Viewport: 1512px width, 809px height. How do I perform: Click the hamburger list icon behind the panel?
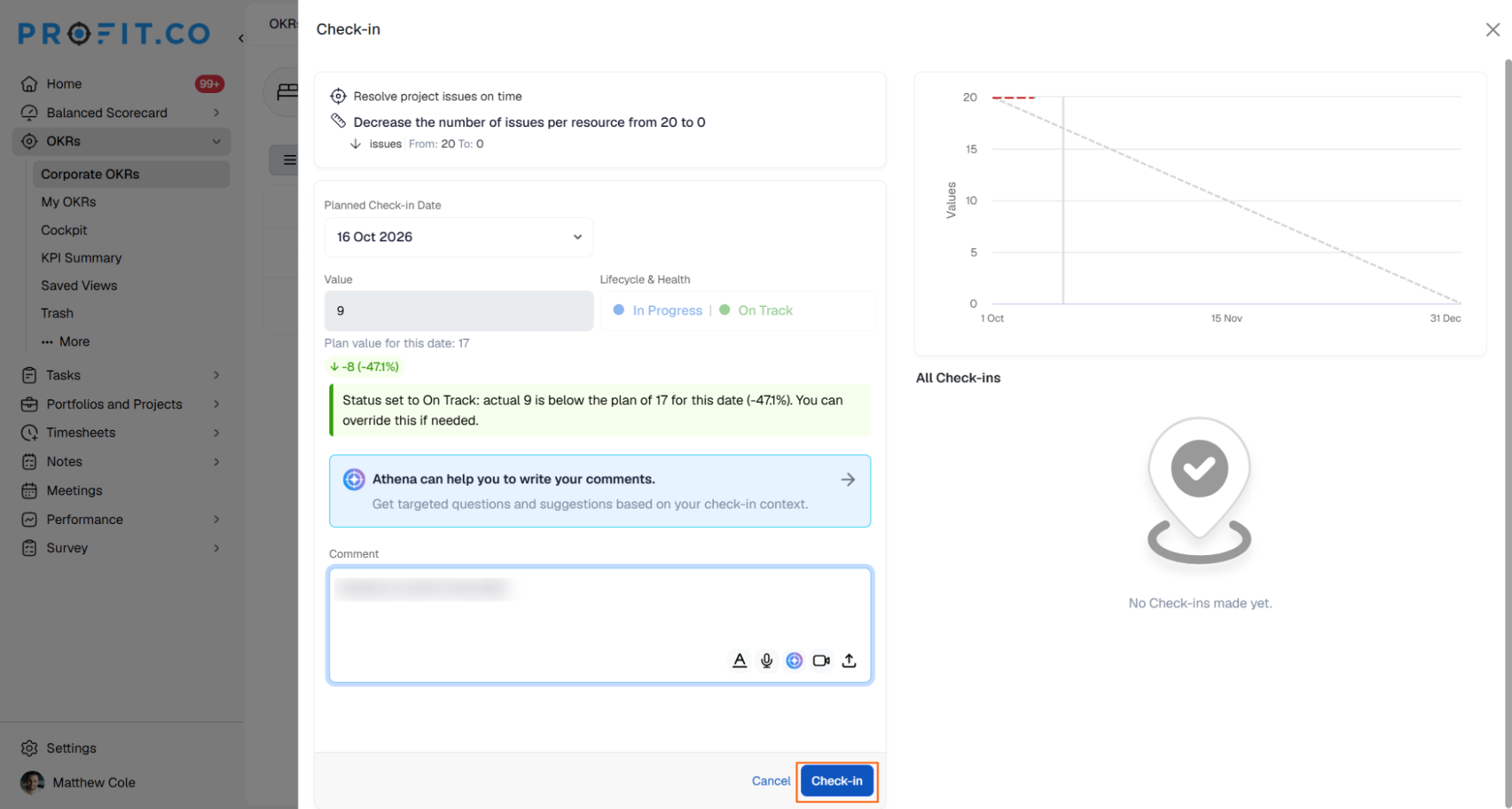(x=290, y=160)
